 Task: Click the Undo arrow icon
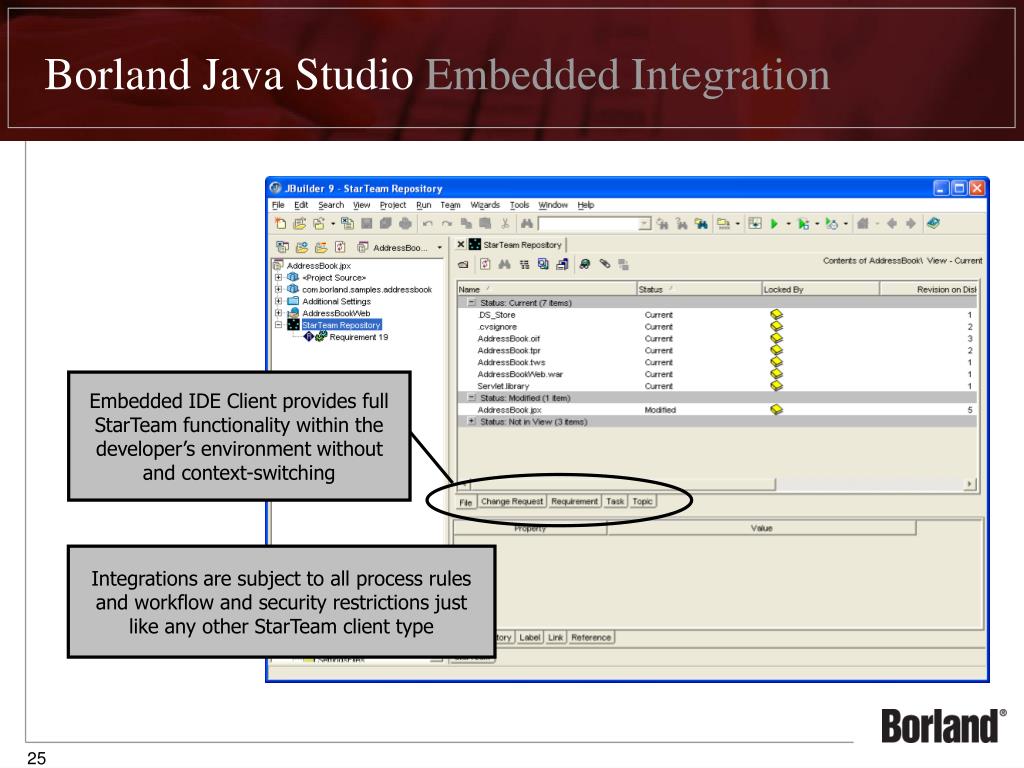click(x=428, y=224)
